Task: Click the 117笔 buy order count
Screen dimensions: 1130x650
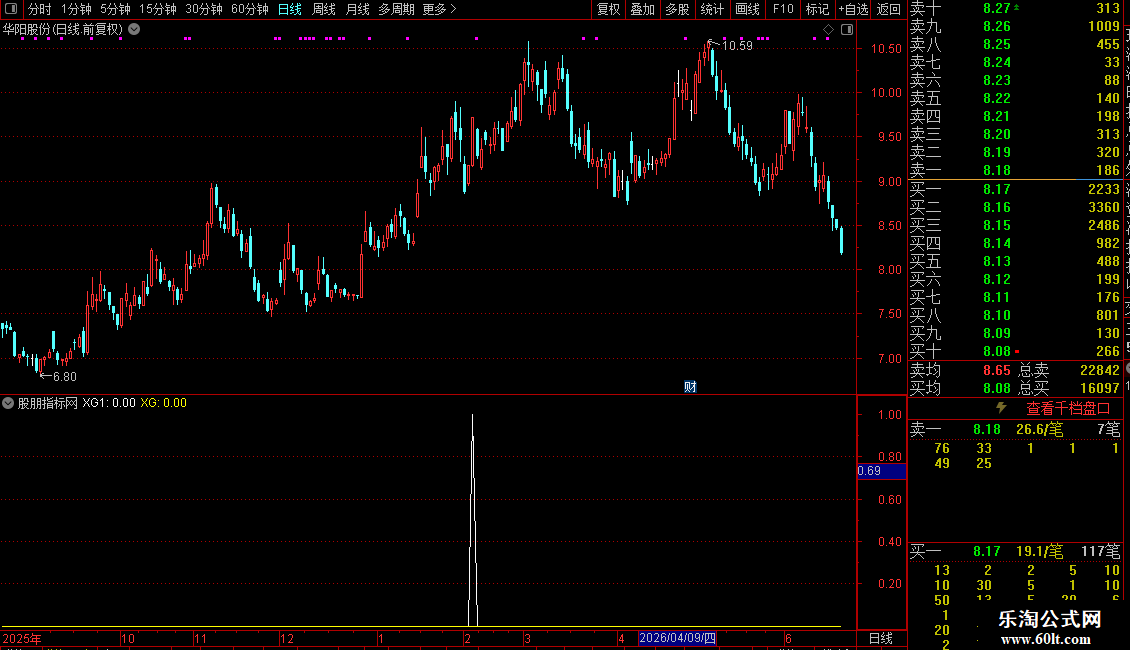Action: [1100, 551]
